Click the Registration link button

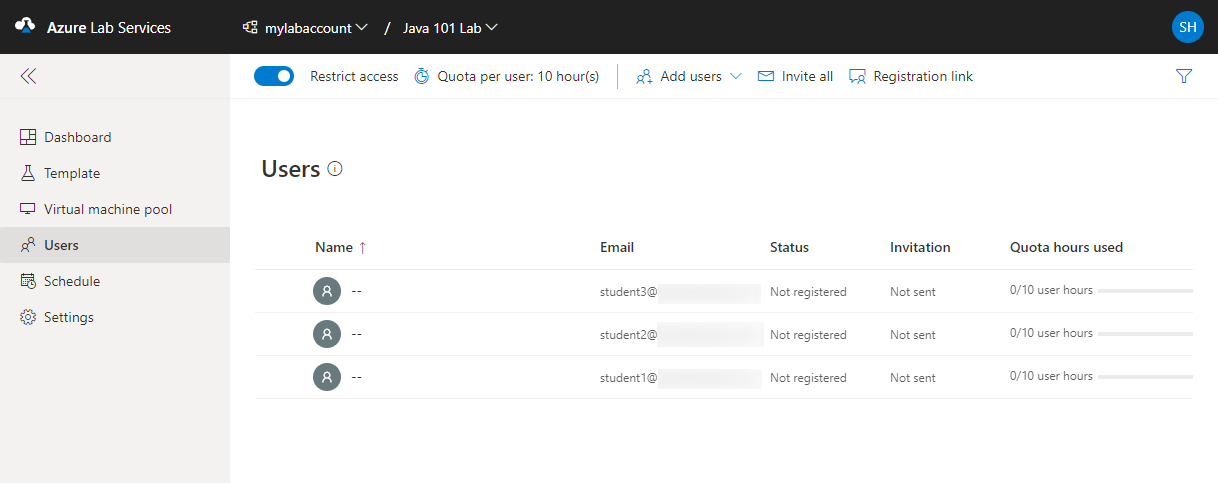click(x=910, y=76)
